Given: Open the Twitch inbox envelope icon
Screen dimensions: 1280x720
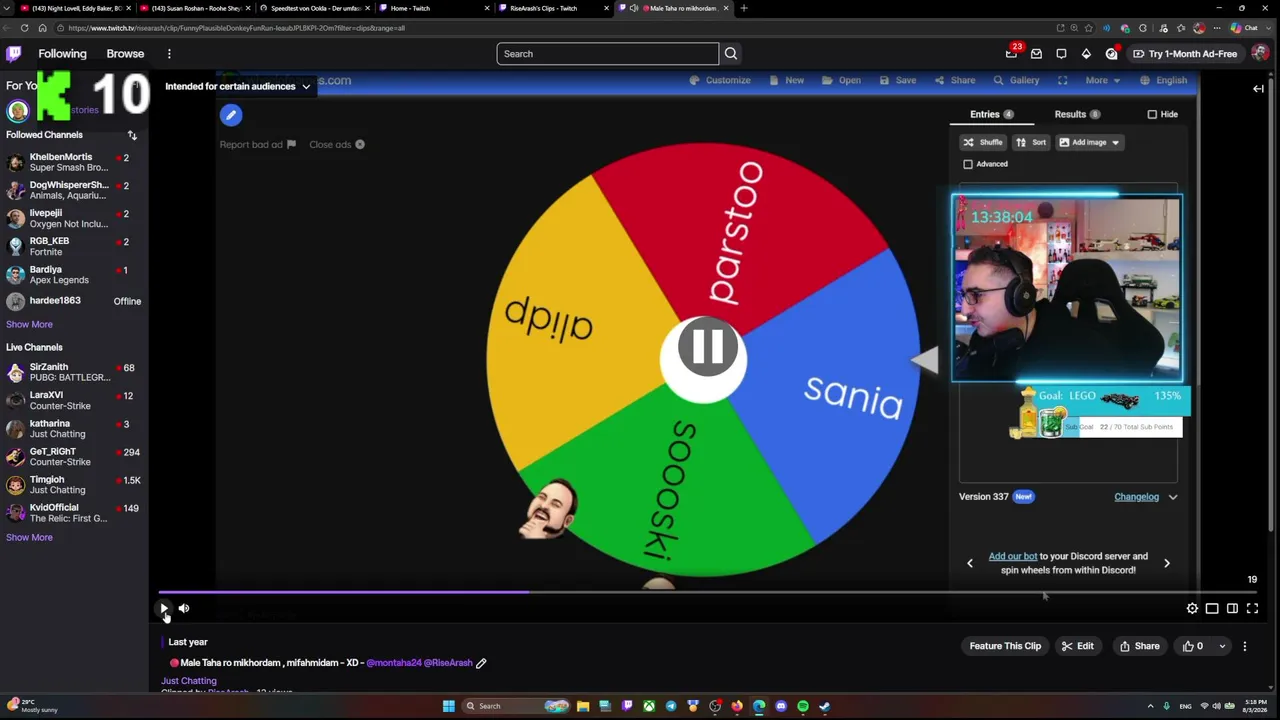Looking at the screenshot, I should coord(1036,54).
